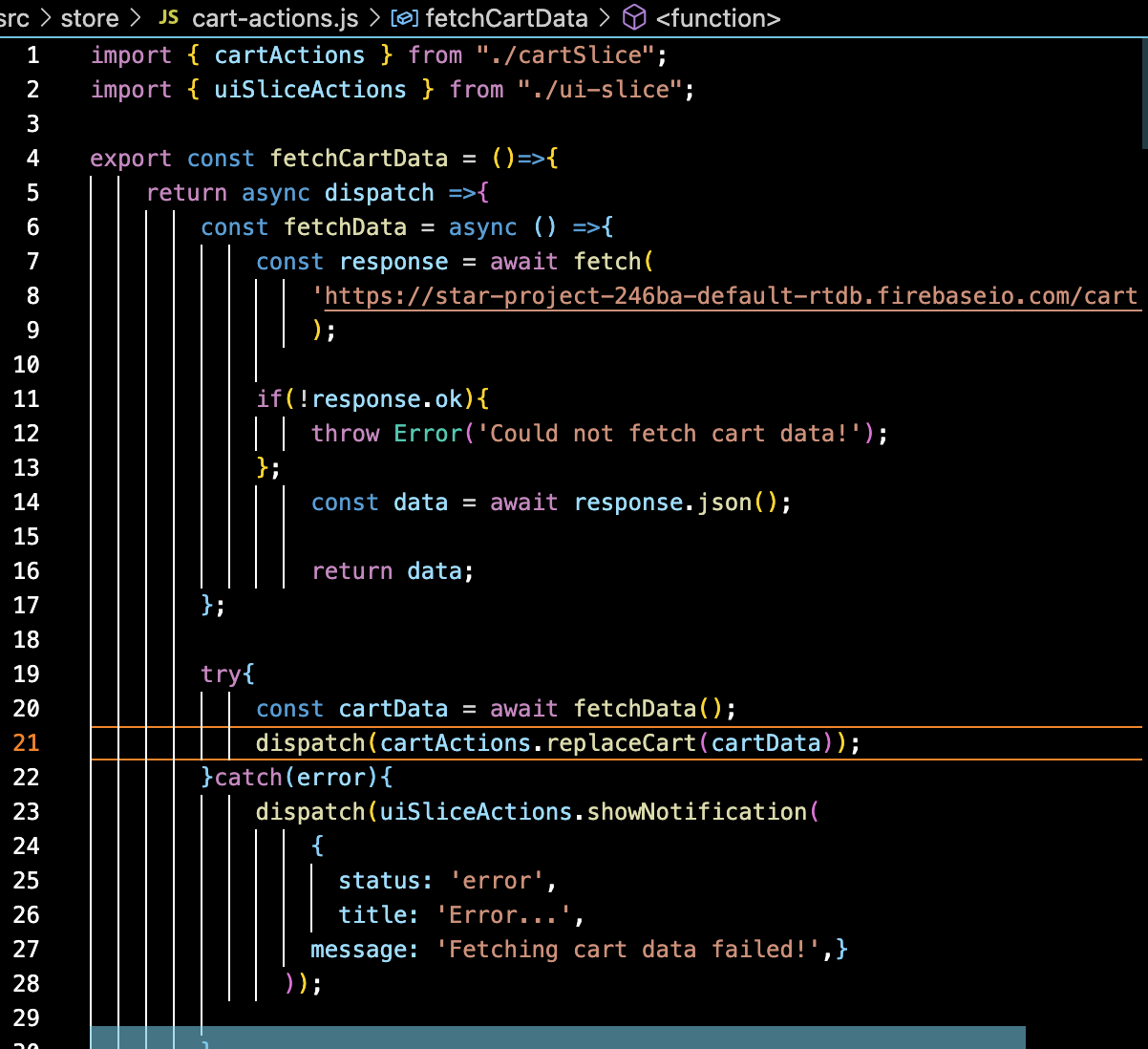
Task: Open the src breadcrumb folder
Action: tap(14, 18)
